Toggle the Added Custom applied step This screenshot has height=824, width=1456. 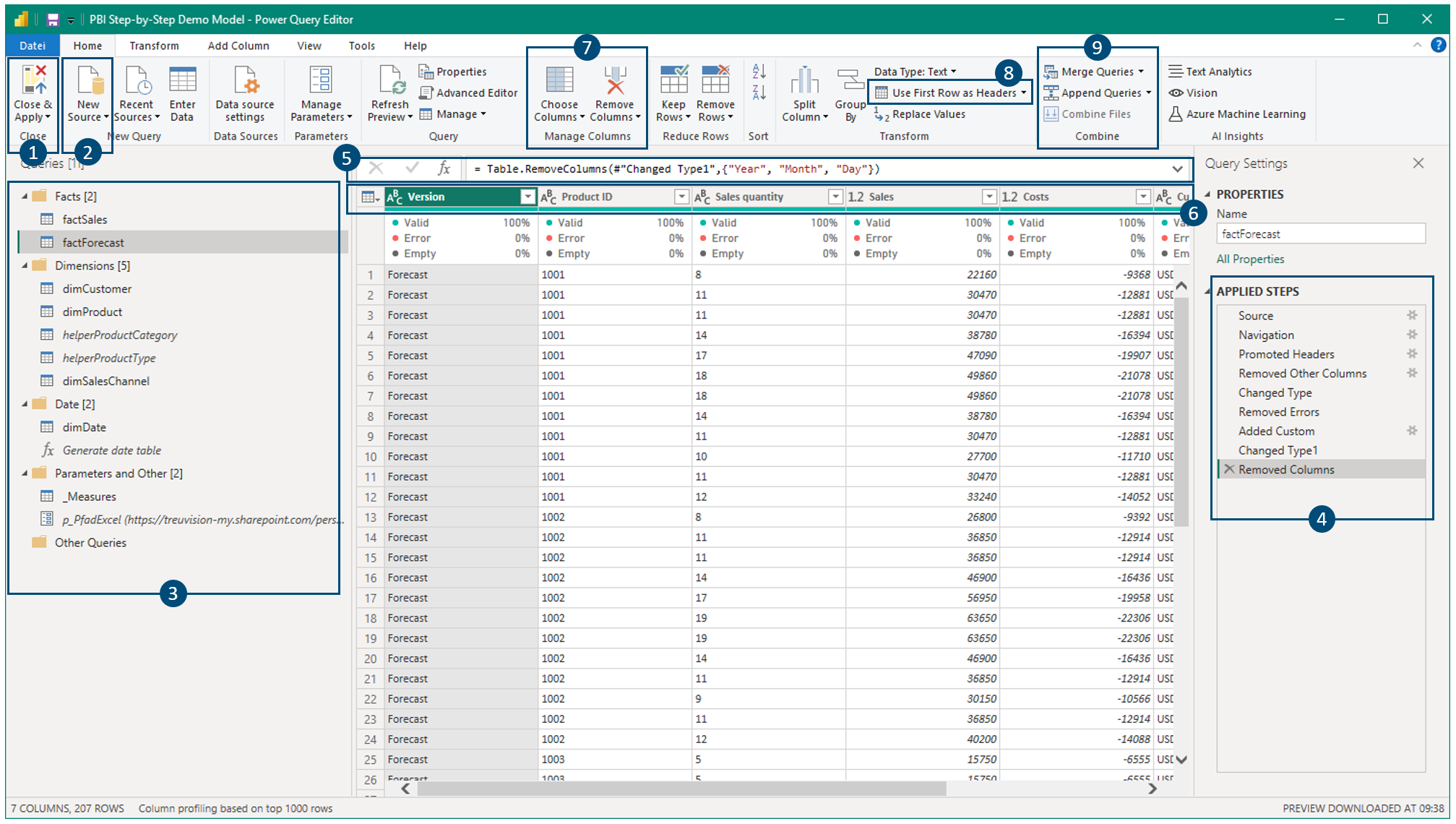click(1280, 432)
